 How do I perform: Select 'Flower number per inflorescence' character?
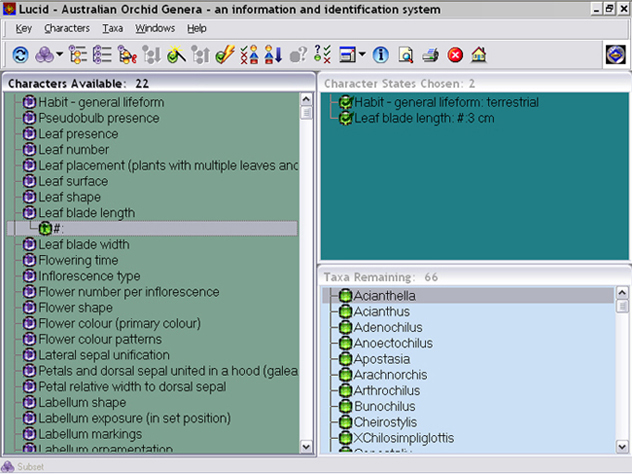click(129, 292)
